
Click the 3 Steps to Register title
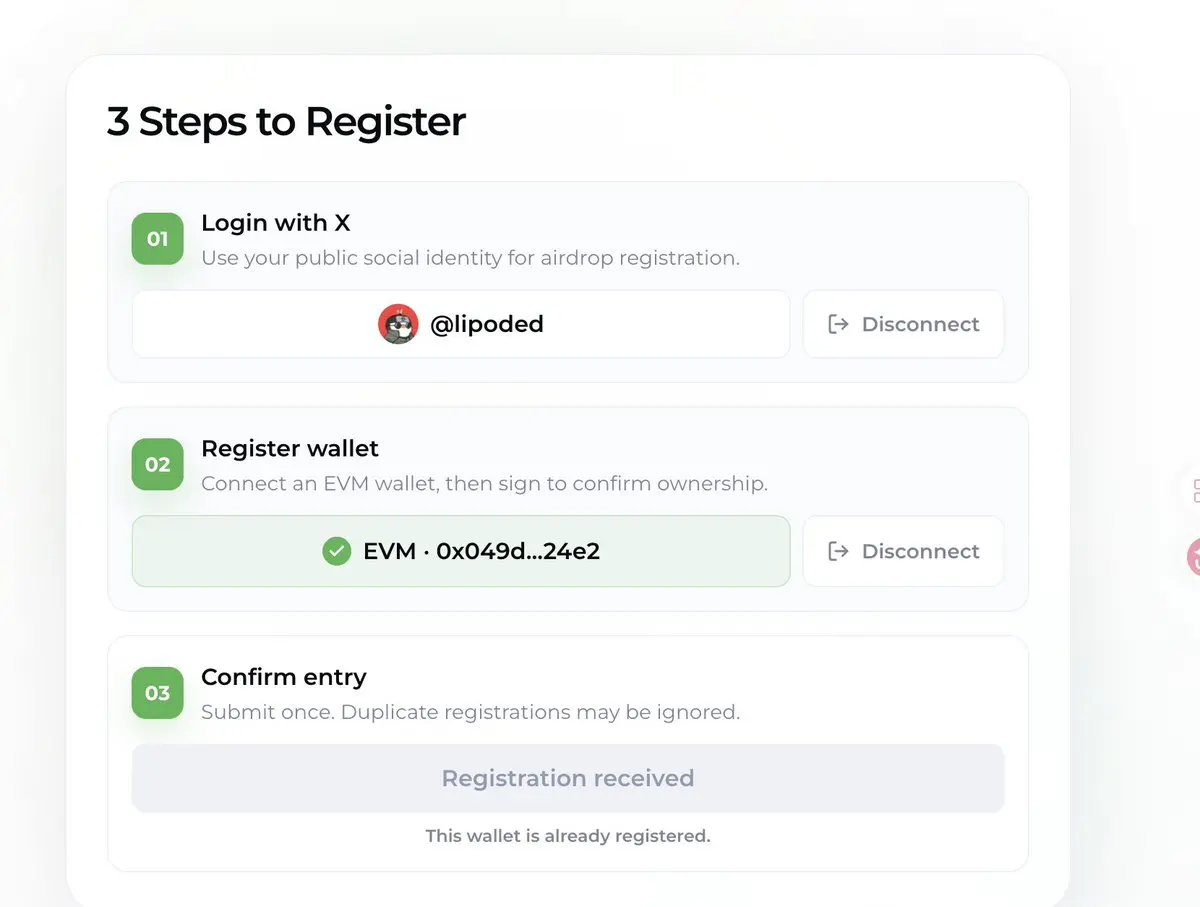coord(287,122)
